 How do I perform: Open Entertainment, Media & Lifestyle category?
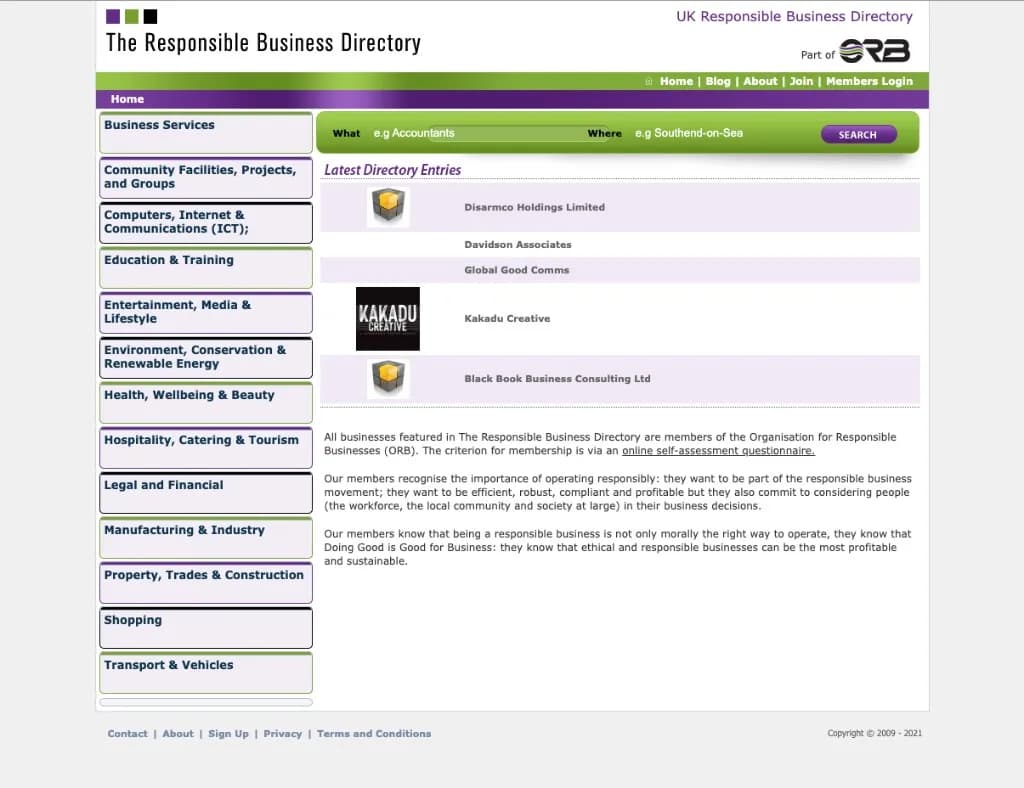coord(206,313)
